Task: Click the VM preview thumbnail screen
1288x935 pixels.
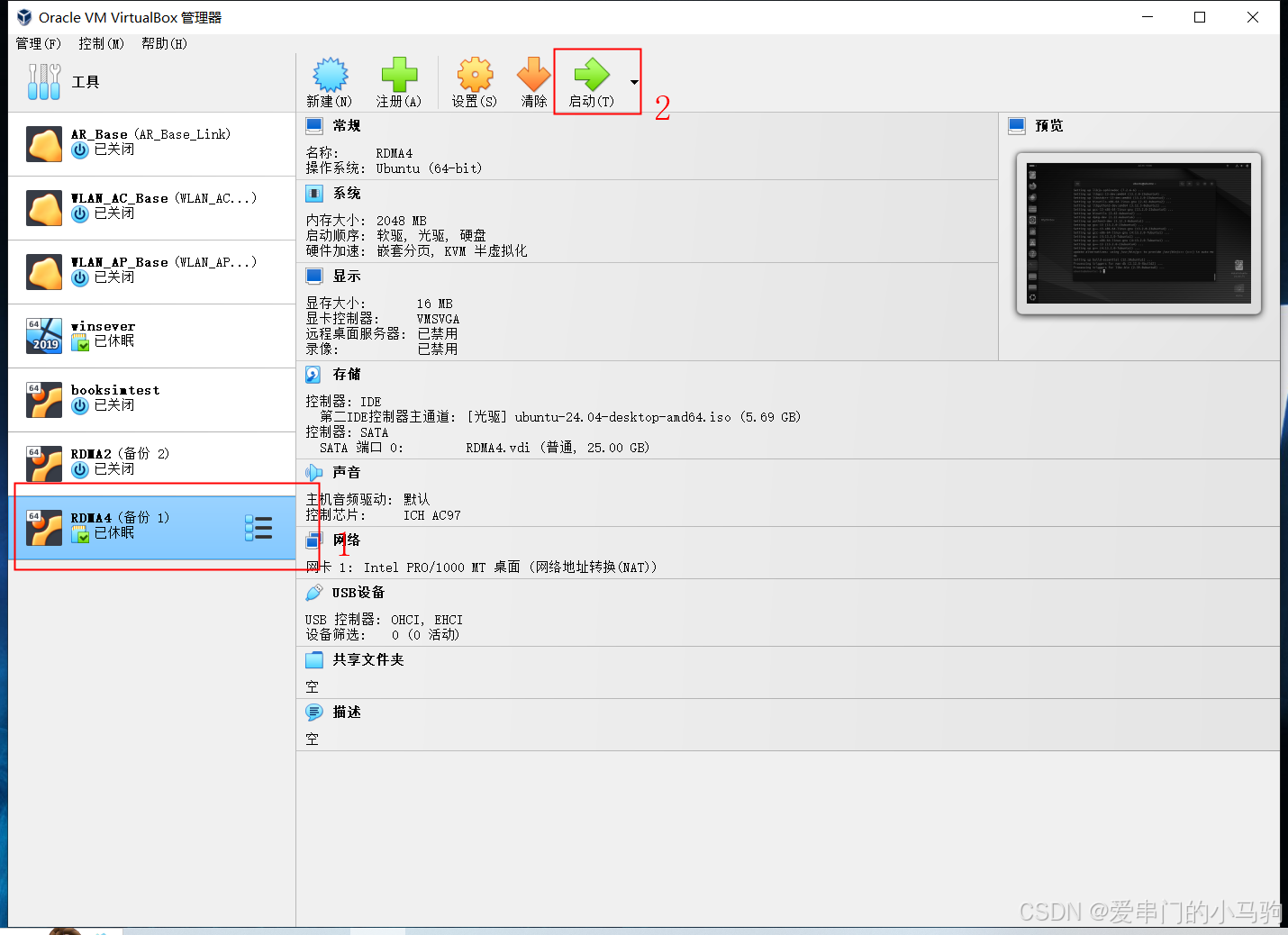Action: tap(1138, 233)
